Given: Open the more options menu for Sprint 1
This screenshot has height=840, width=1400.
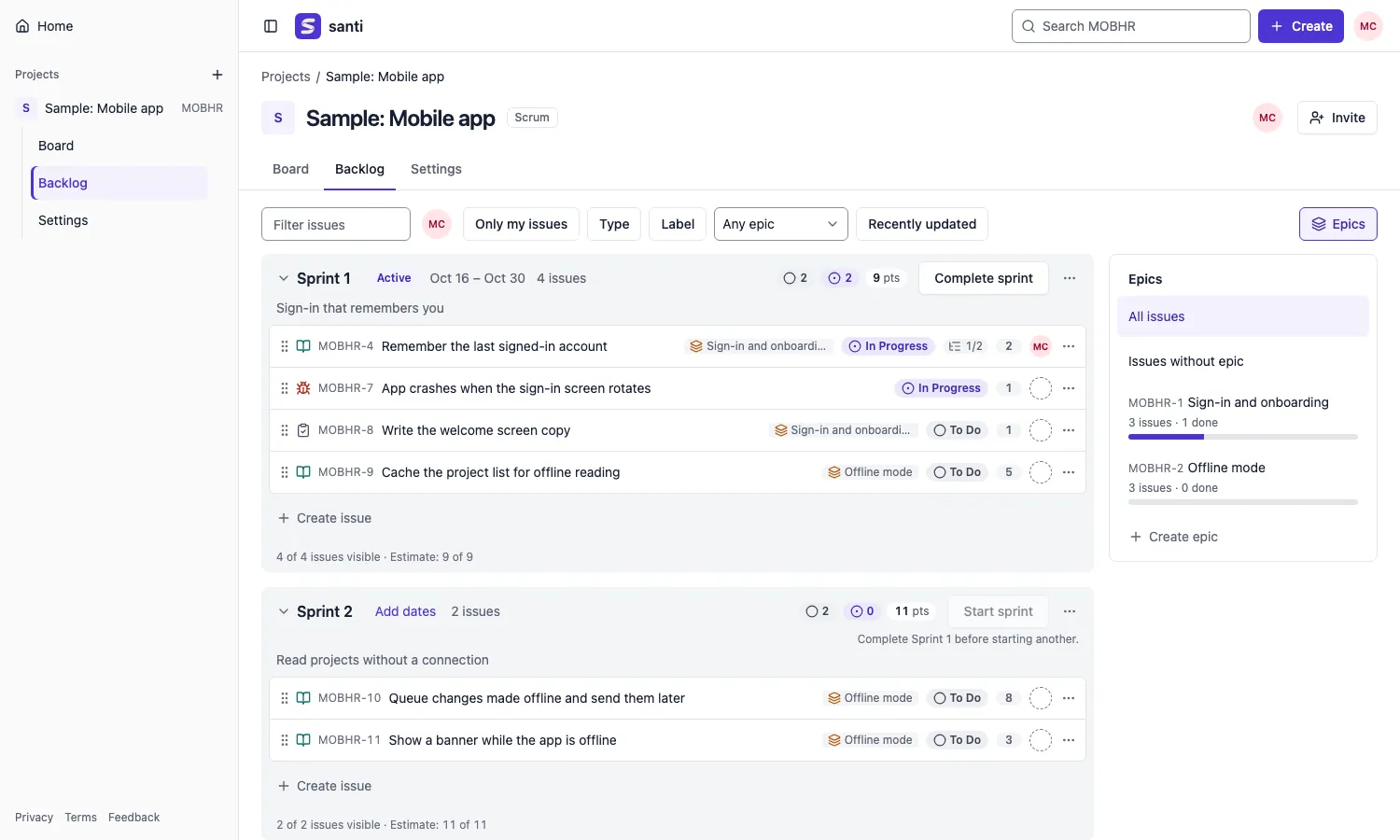Looking at the screenshot, I should (1070, 278).
